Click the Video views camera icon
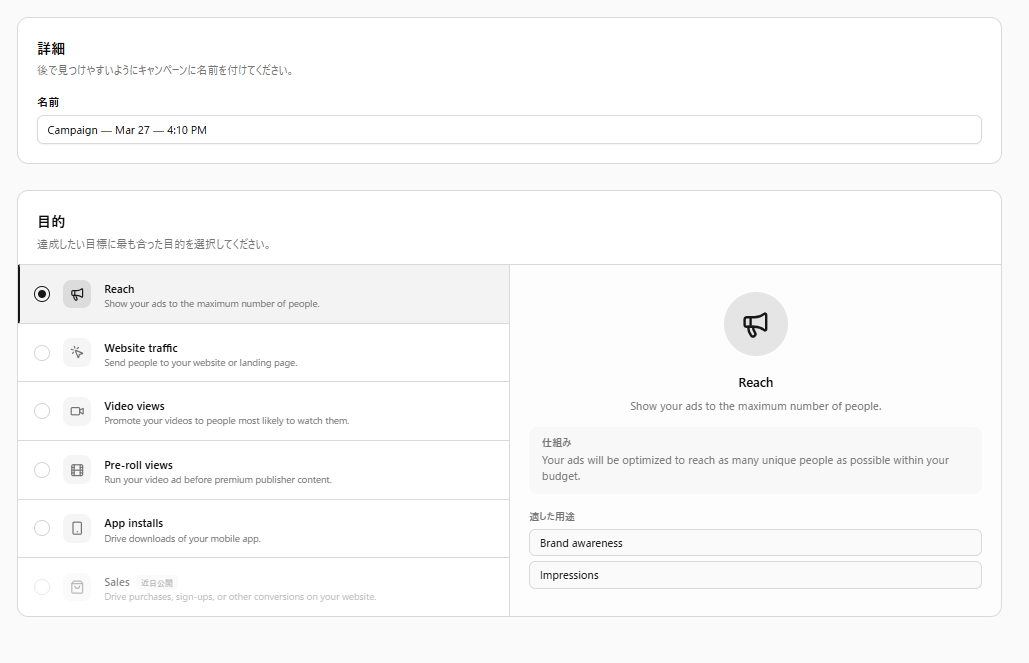The height and width of the screenshot is (663, 1029). [x=77, y=411]
